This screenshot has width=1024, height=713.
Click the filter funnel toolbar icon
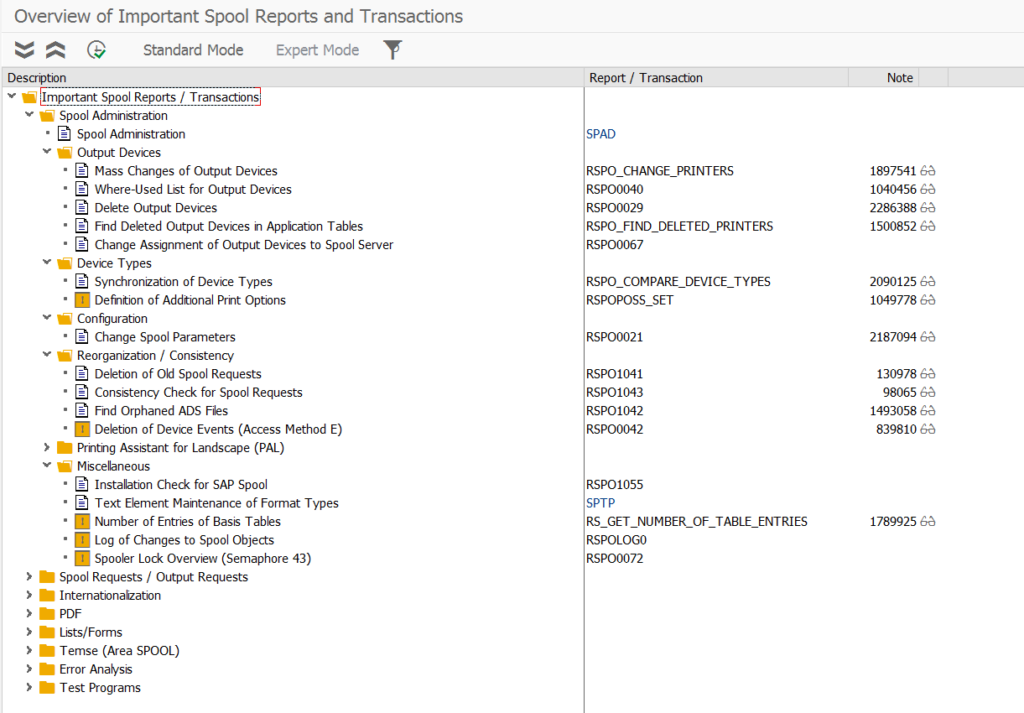(x=393, y=50)
